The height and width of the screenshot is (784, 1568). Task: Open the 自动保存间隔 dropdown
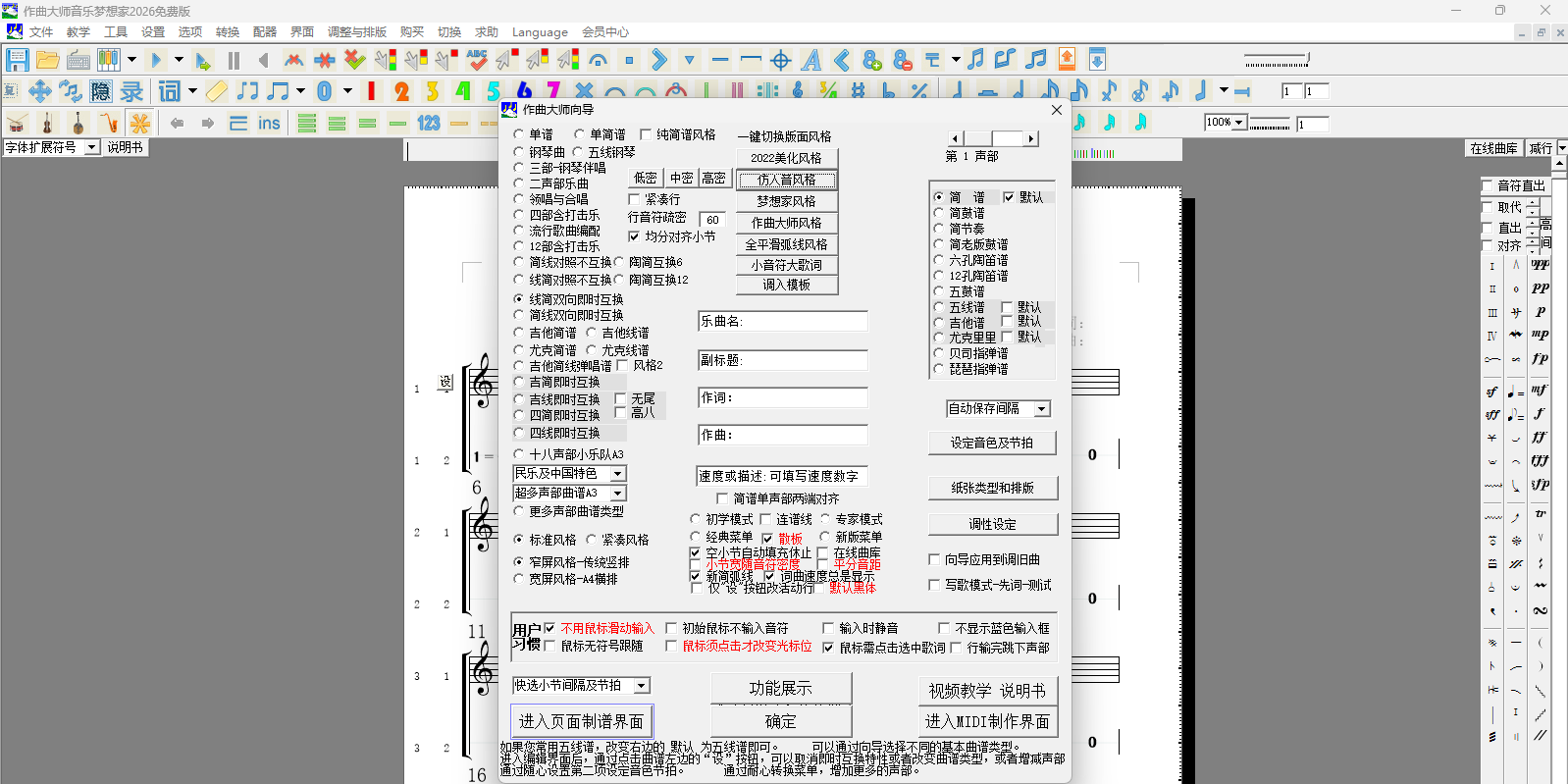(1042, 409)
